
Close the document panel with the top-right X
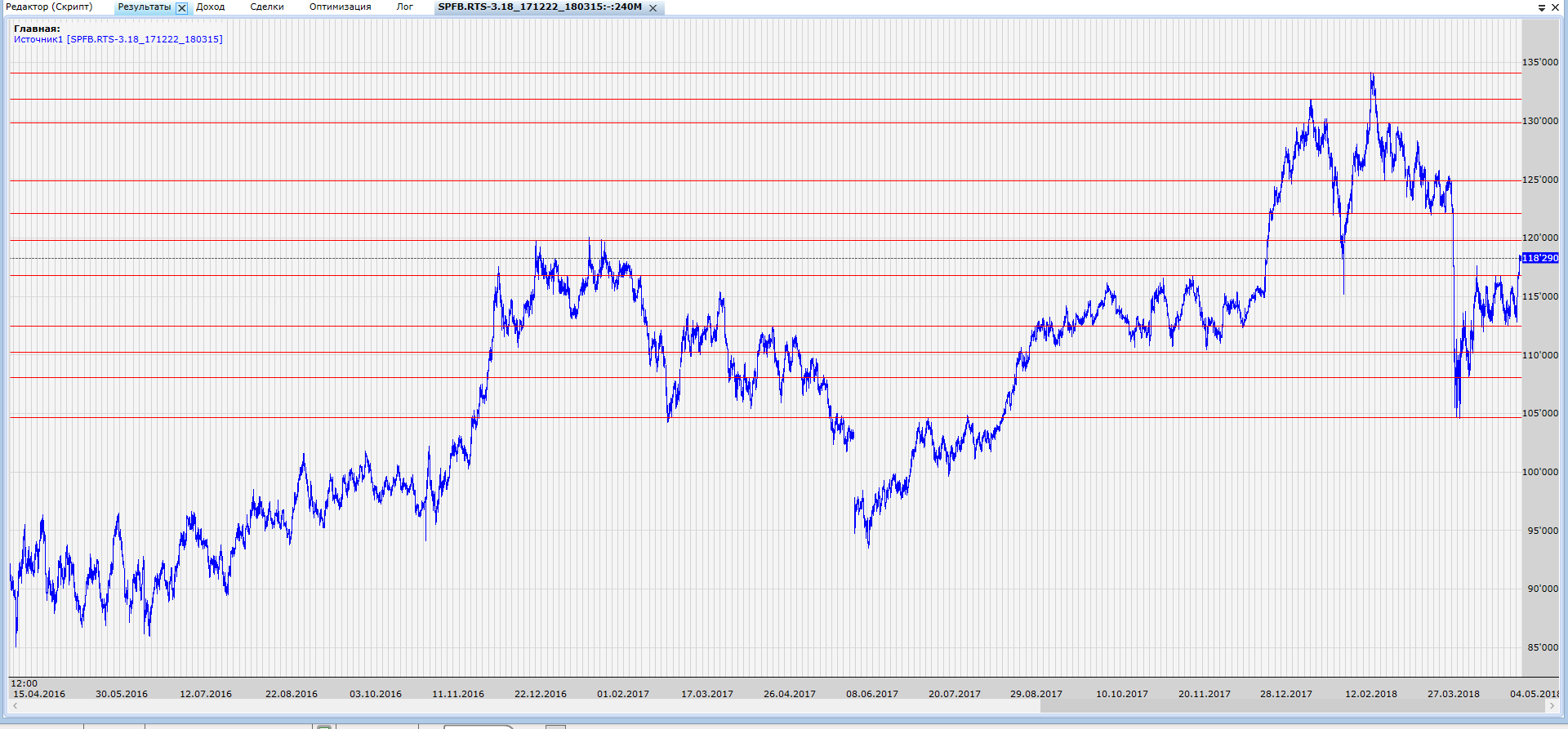click(x=1555, y=7)
